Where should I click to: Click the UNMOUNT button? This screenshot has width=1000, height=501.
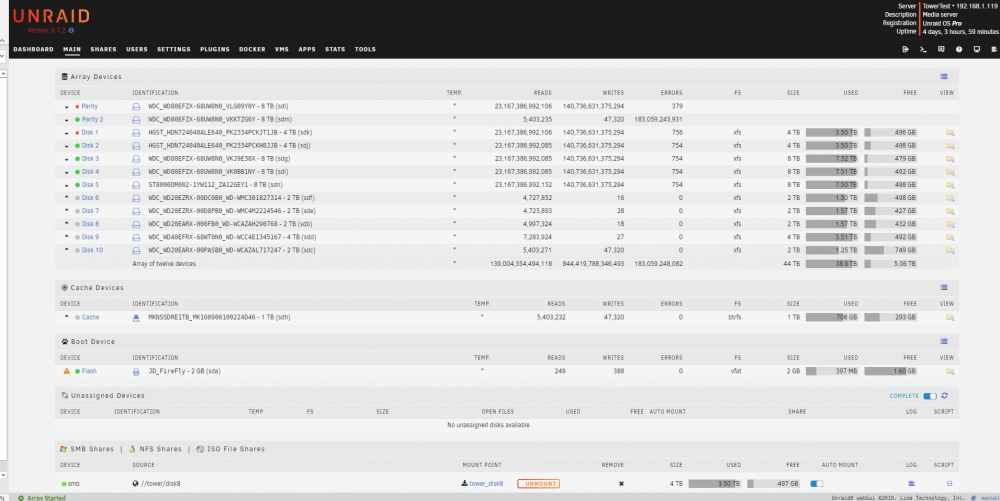(x=538, y=484)
